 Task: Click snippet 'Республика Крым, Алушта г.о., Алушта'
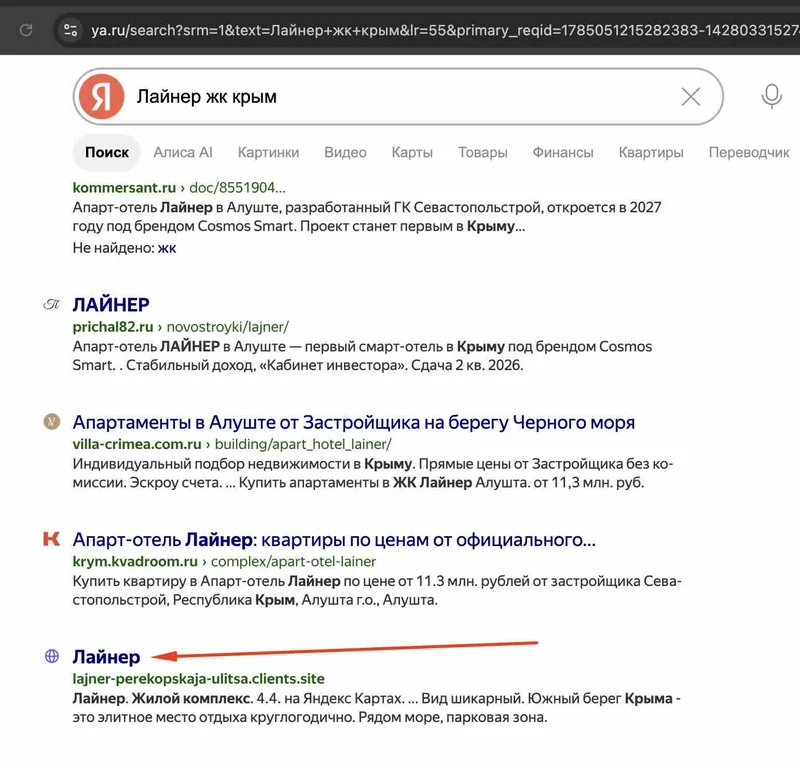pyautogui.click(x=305, y=600)
